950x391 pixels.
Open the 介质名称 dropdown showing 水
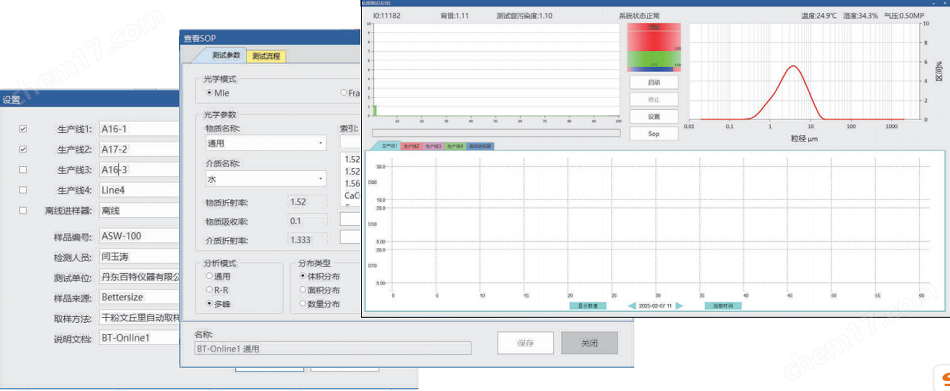pos(266,179)
